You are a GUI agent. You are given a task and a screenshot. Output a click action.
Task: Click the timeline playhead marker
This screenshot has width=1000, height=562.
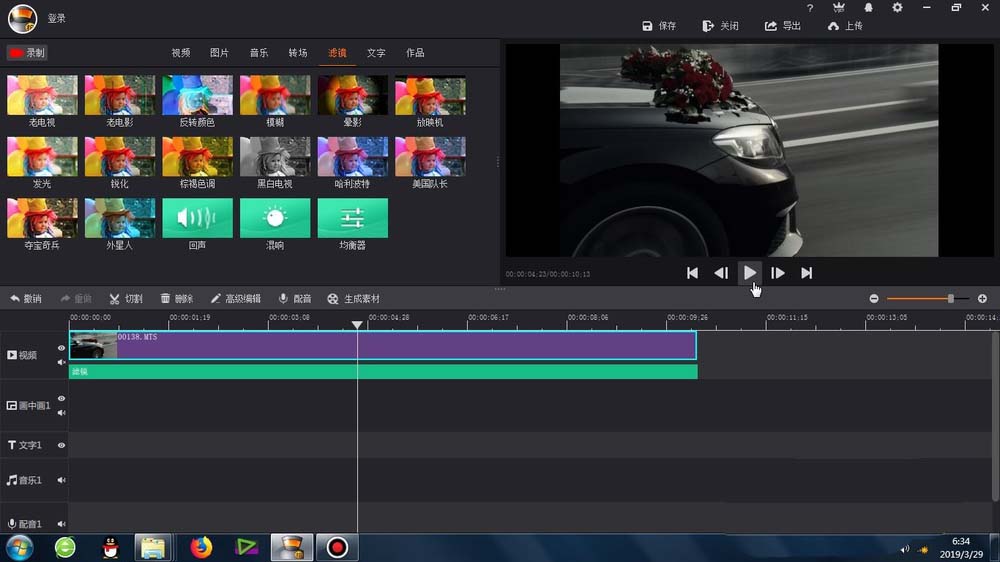(357, 325)
